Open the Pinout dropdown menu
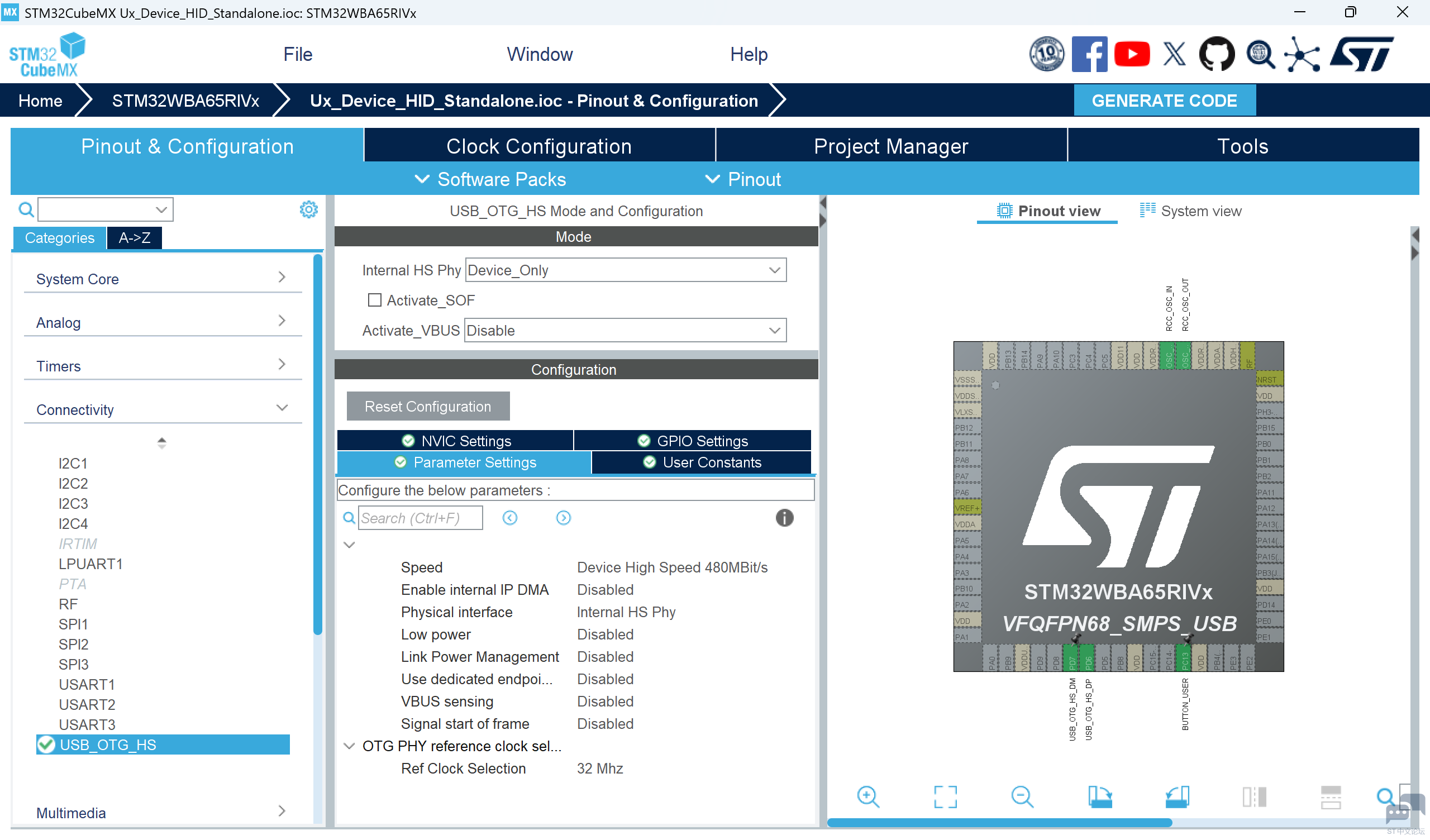 click(x=743, y=179)
